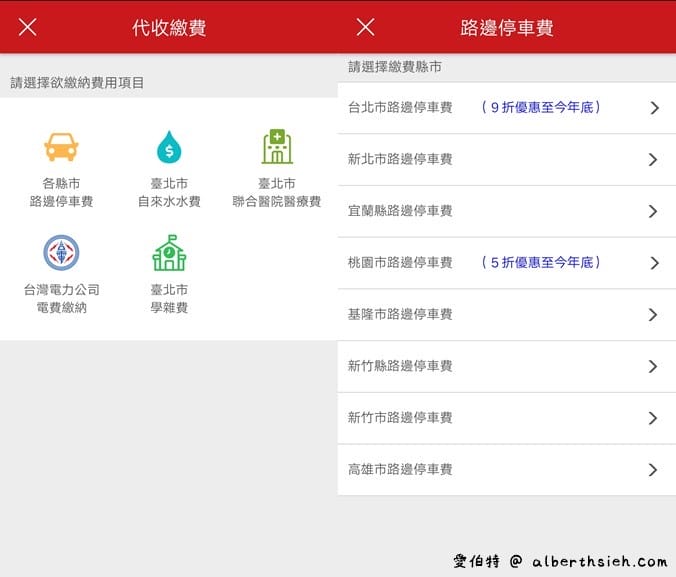
Task: Tap the orange car parking fee icon
Action: (61, 147)
